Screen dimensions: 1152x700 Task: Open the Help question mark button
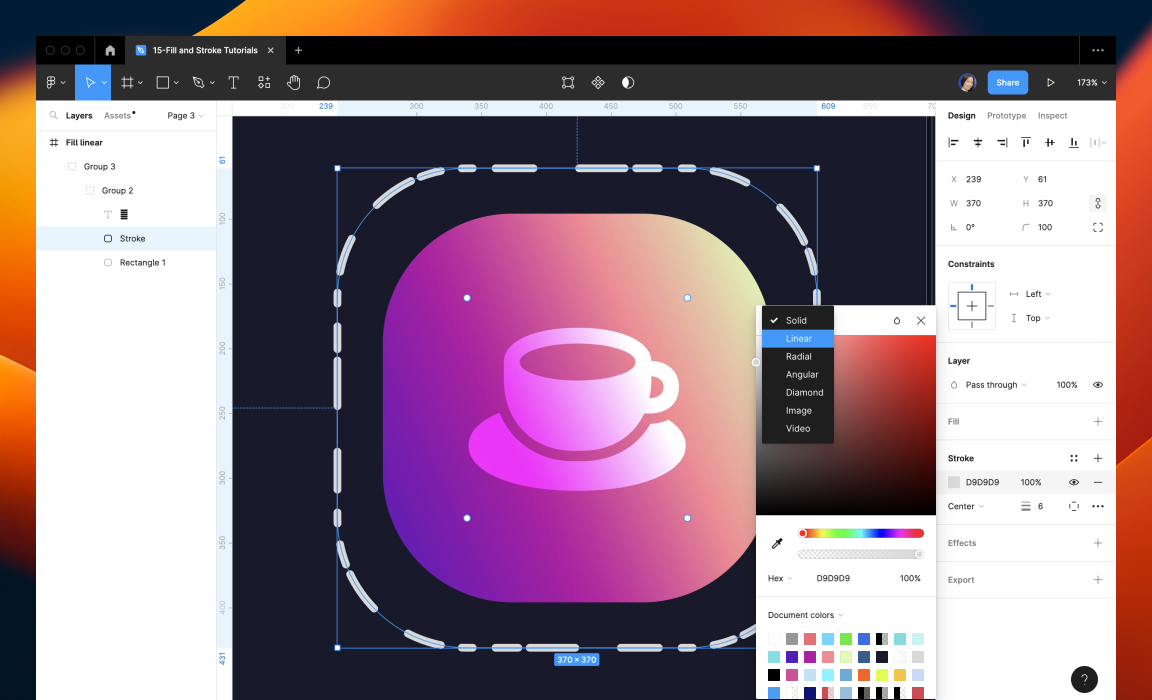(x=1084, y=679)
